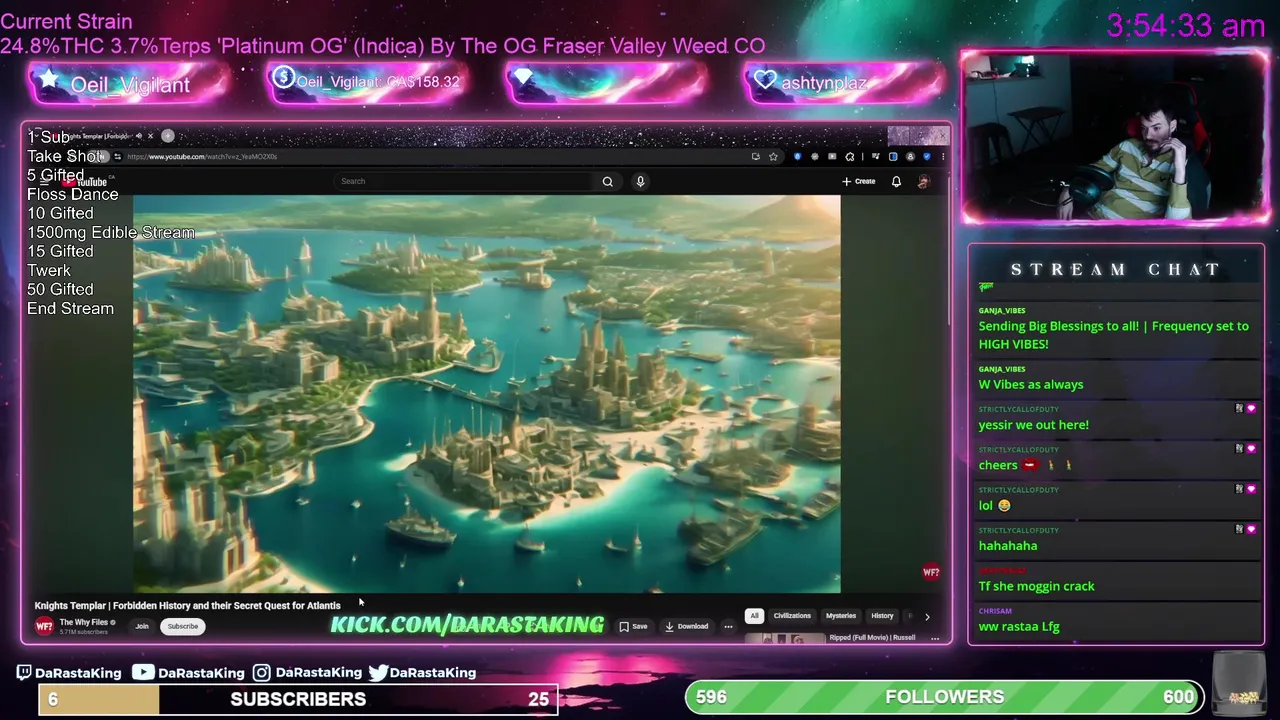Viewport: 1280px width, 720px height.
Task: Click 'ww rastaa Lfg' chat message
Action: (1019, 627)
